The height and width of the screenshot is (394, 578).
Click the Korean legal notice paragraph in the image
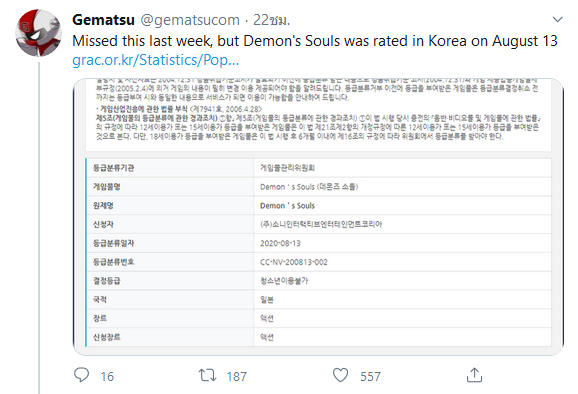coord(318,109)
